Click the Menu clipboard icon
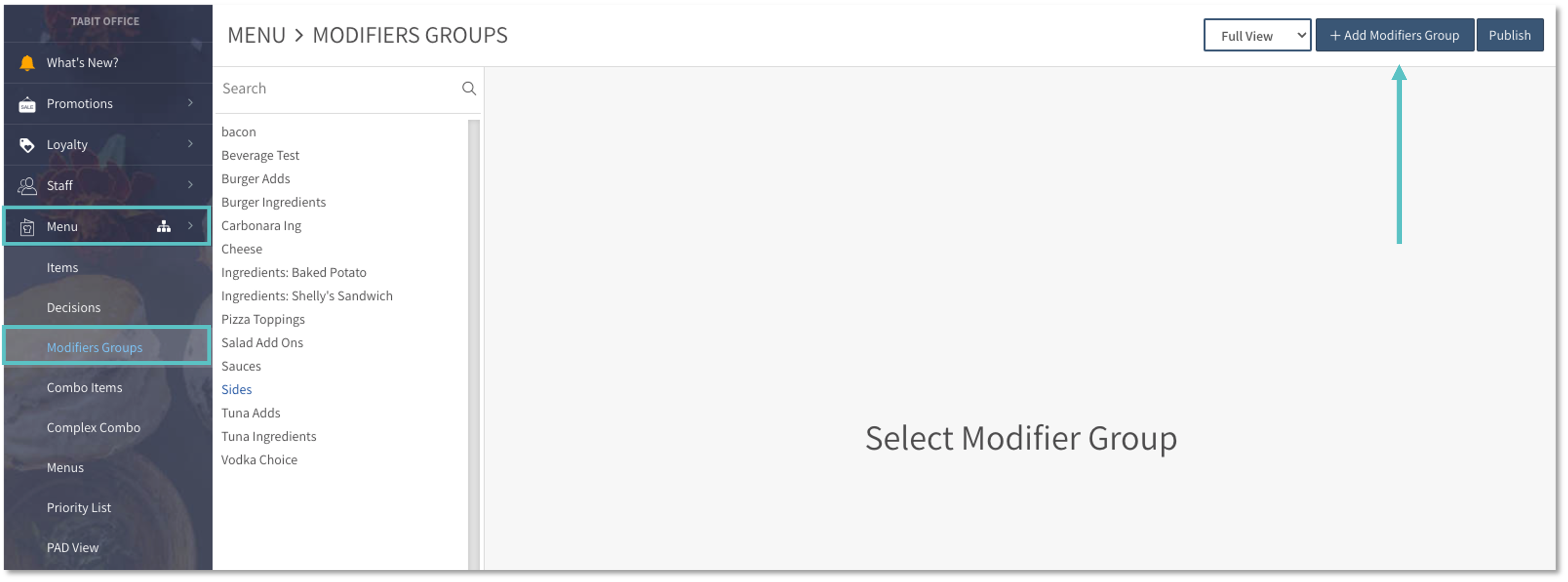The width and height of the screenshot is (1568, 582). (x=27, y=227)
